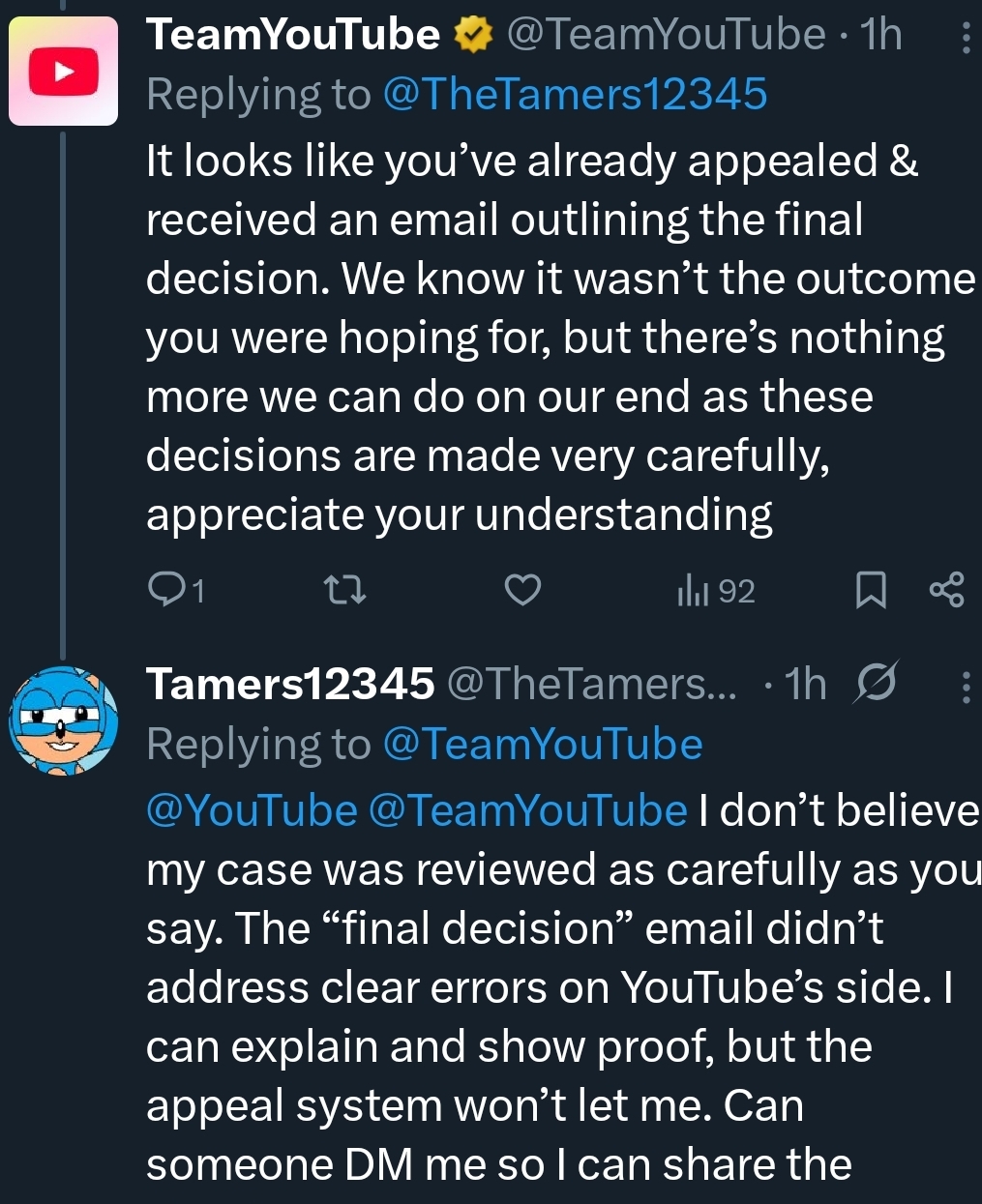Open Tamers12345 profile avatar
This screenshot has width=982, height=1204.
(63, 721)
